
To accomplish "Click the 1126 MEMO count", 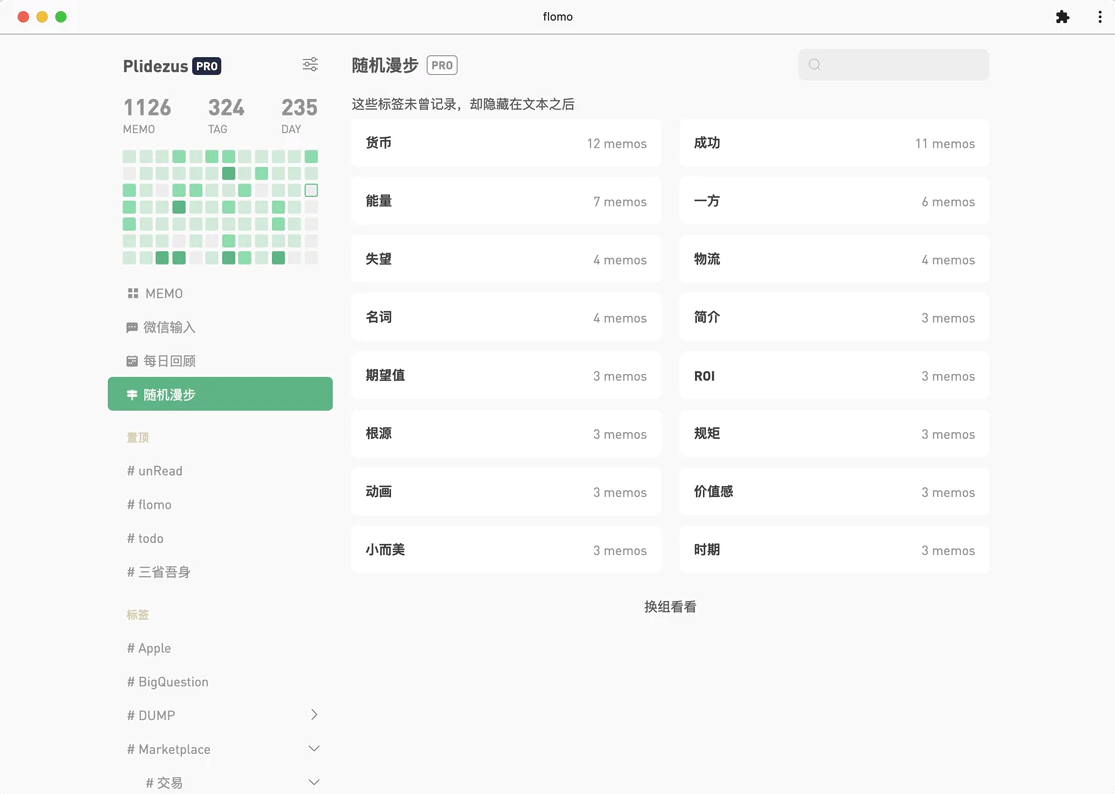I will click(147, 115).
